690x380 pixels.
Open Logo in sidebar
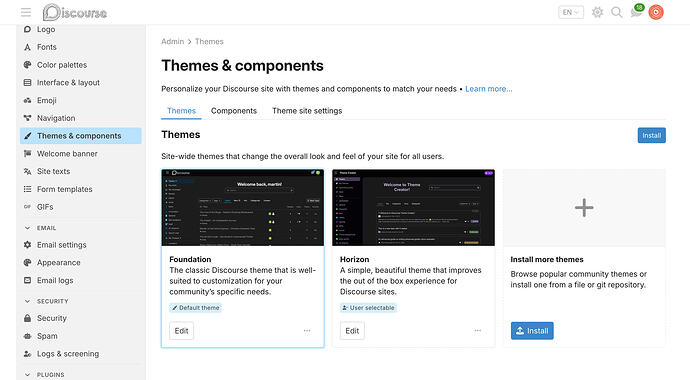(46, 29)
